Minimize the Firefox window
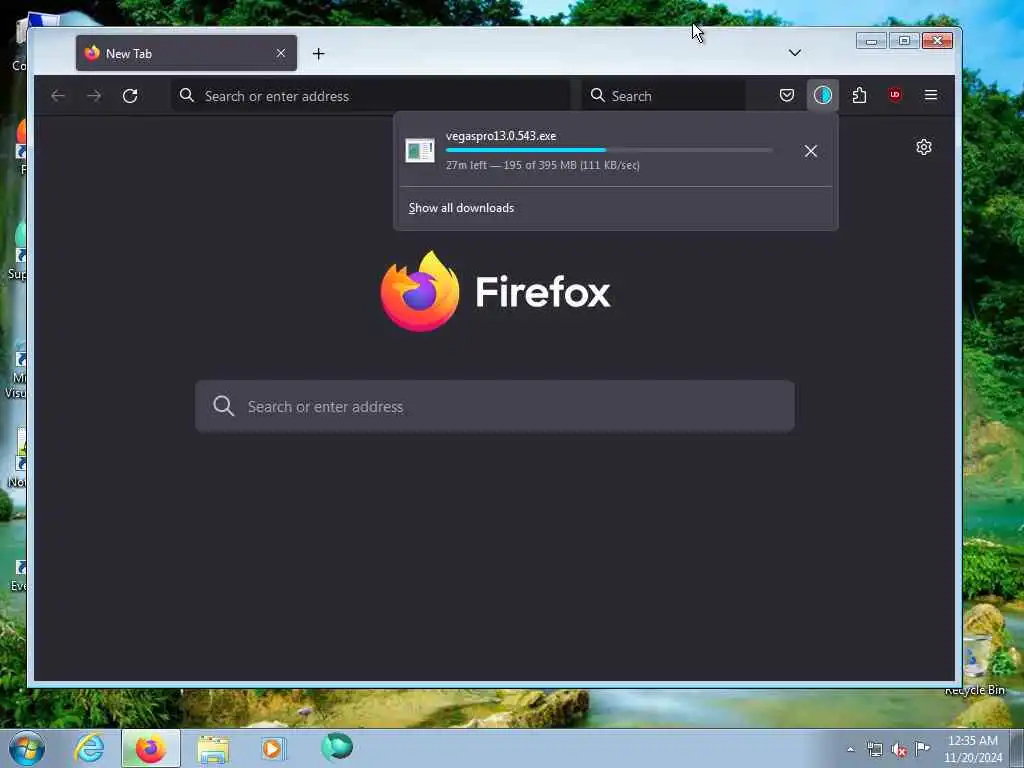Image resolution: width=1024 pixels, height=768 pixels. [x=871, y=41]
